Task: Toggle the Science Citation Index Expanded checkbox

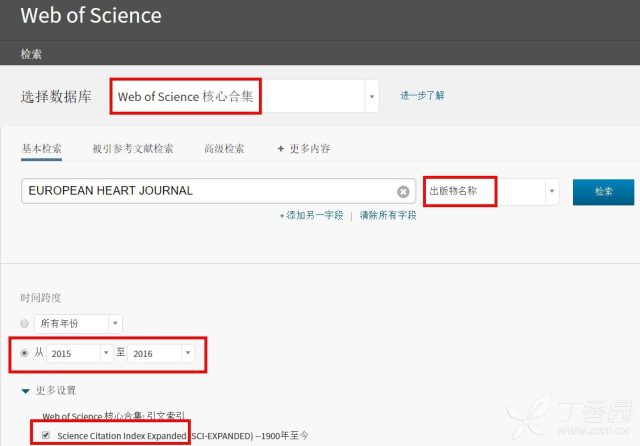Action: click(46, 435)
